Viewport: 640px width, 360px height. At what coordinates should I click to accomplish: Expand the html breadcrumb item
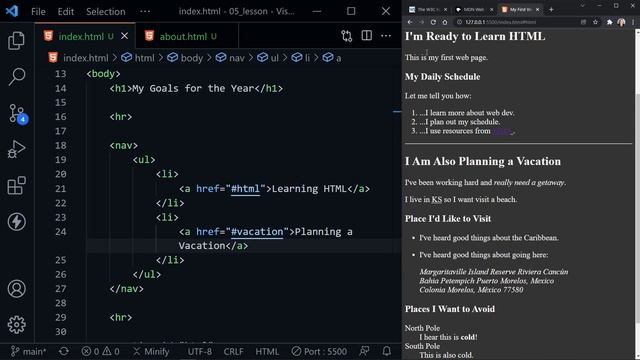tap(144, 58)
